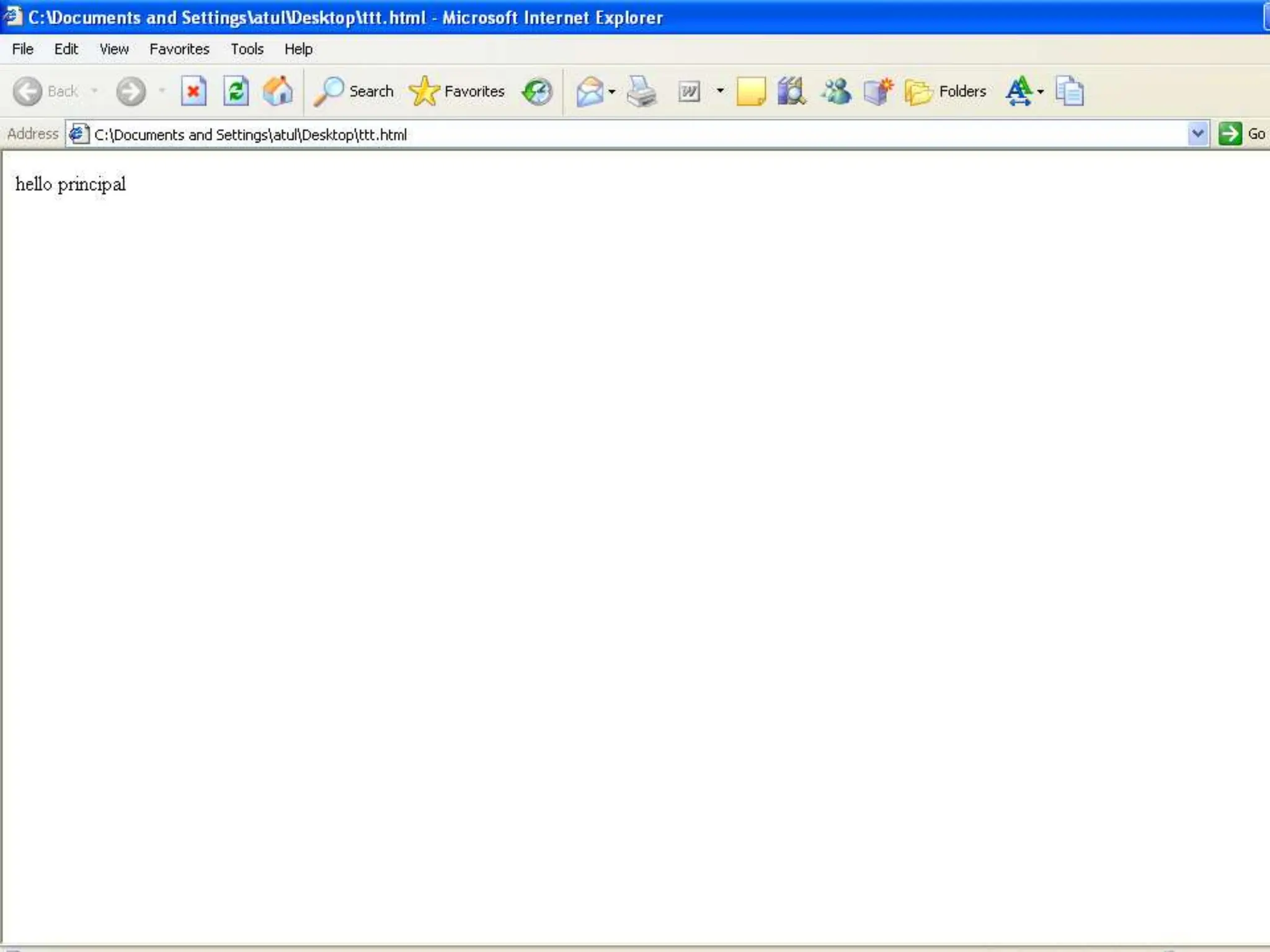1270x952 pixels.
Task: Open the Edit button dropdown arrow
Action: point(720,92)
